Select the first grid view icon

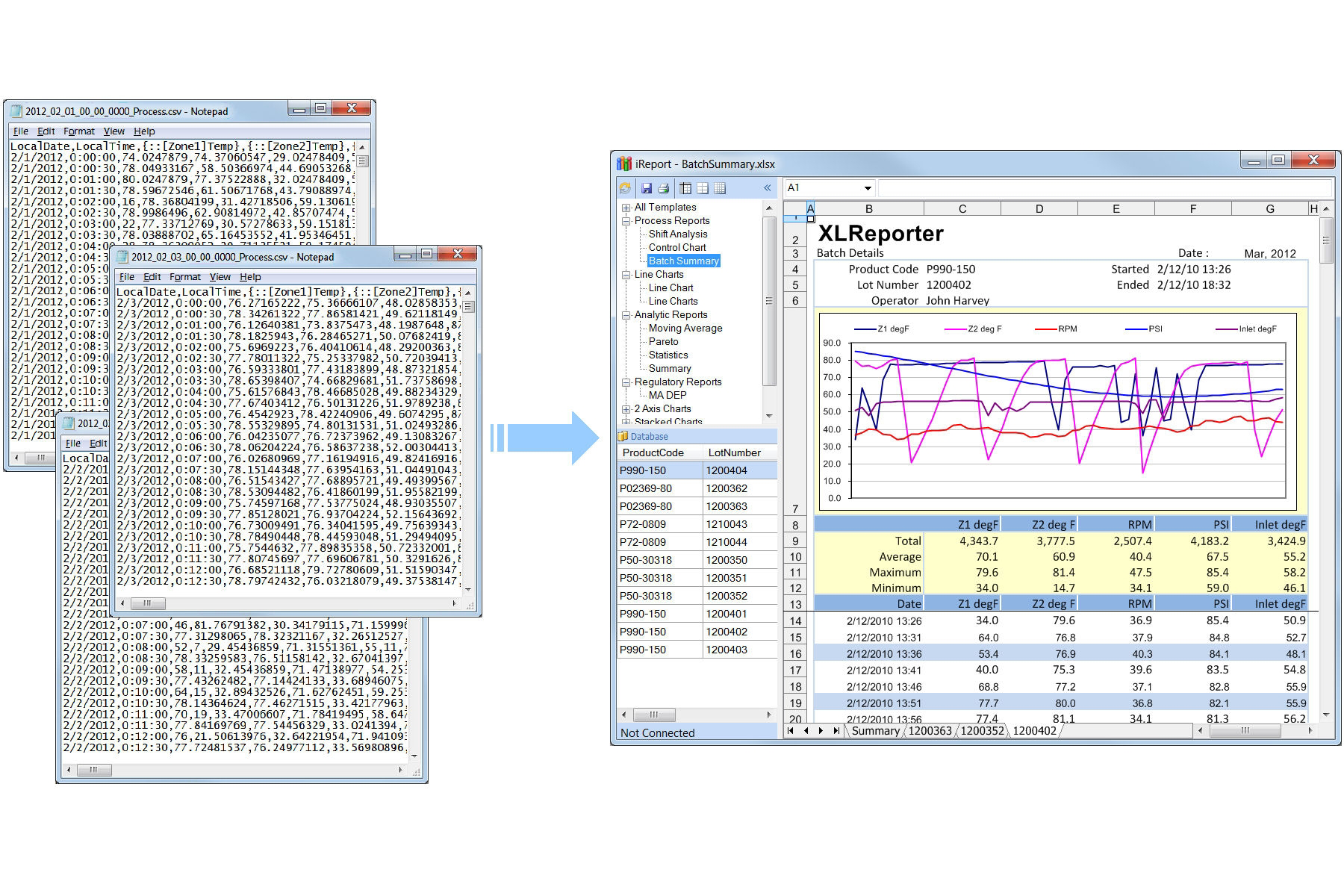tap(686, 188)
